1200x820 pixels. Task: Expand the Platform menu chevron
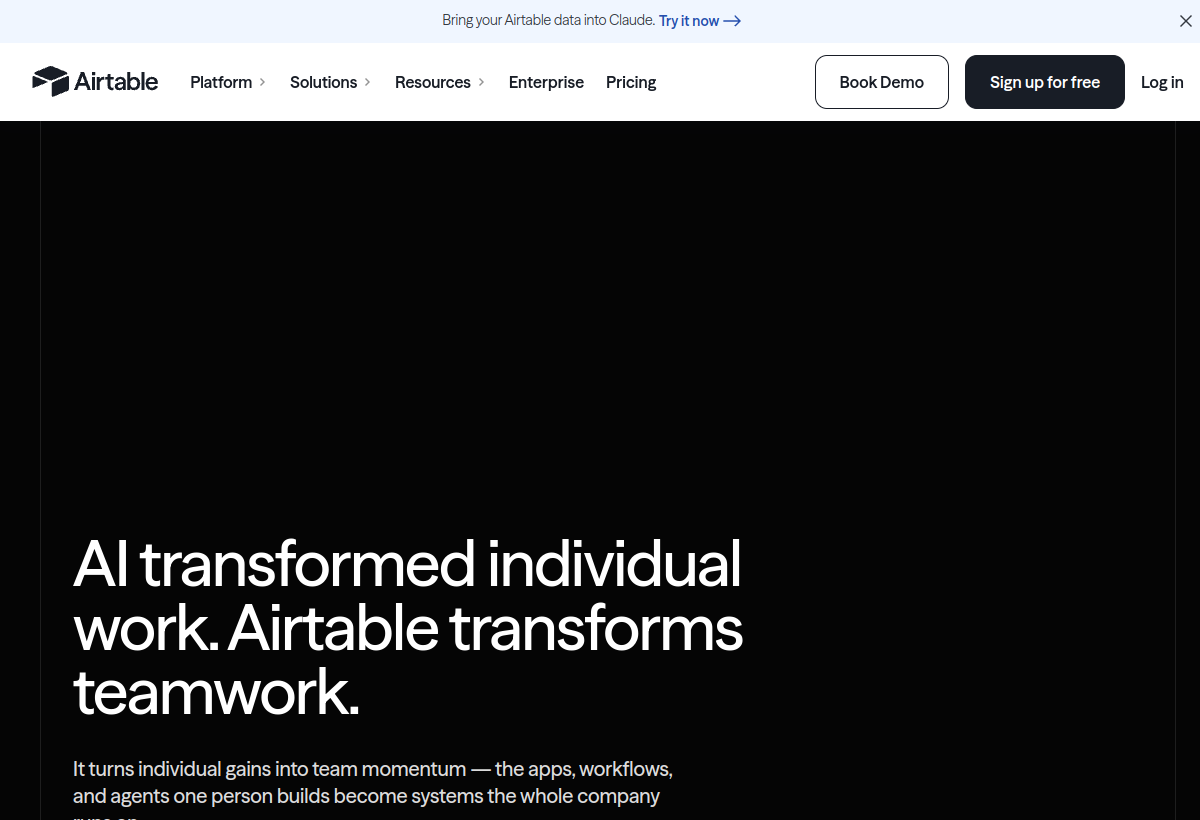coord(262,82)
